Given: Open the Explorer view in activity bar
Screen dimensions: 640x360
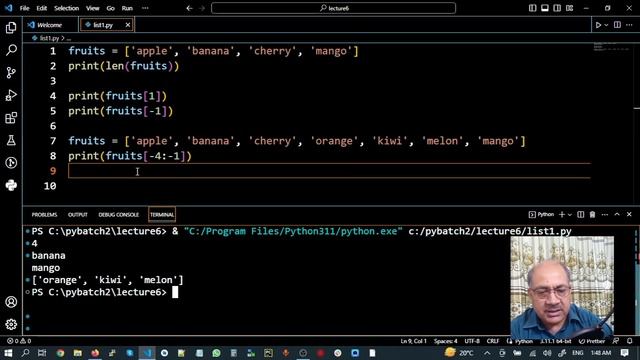Looking at the screenshot, I should pos(11,27).
